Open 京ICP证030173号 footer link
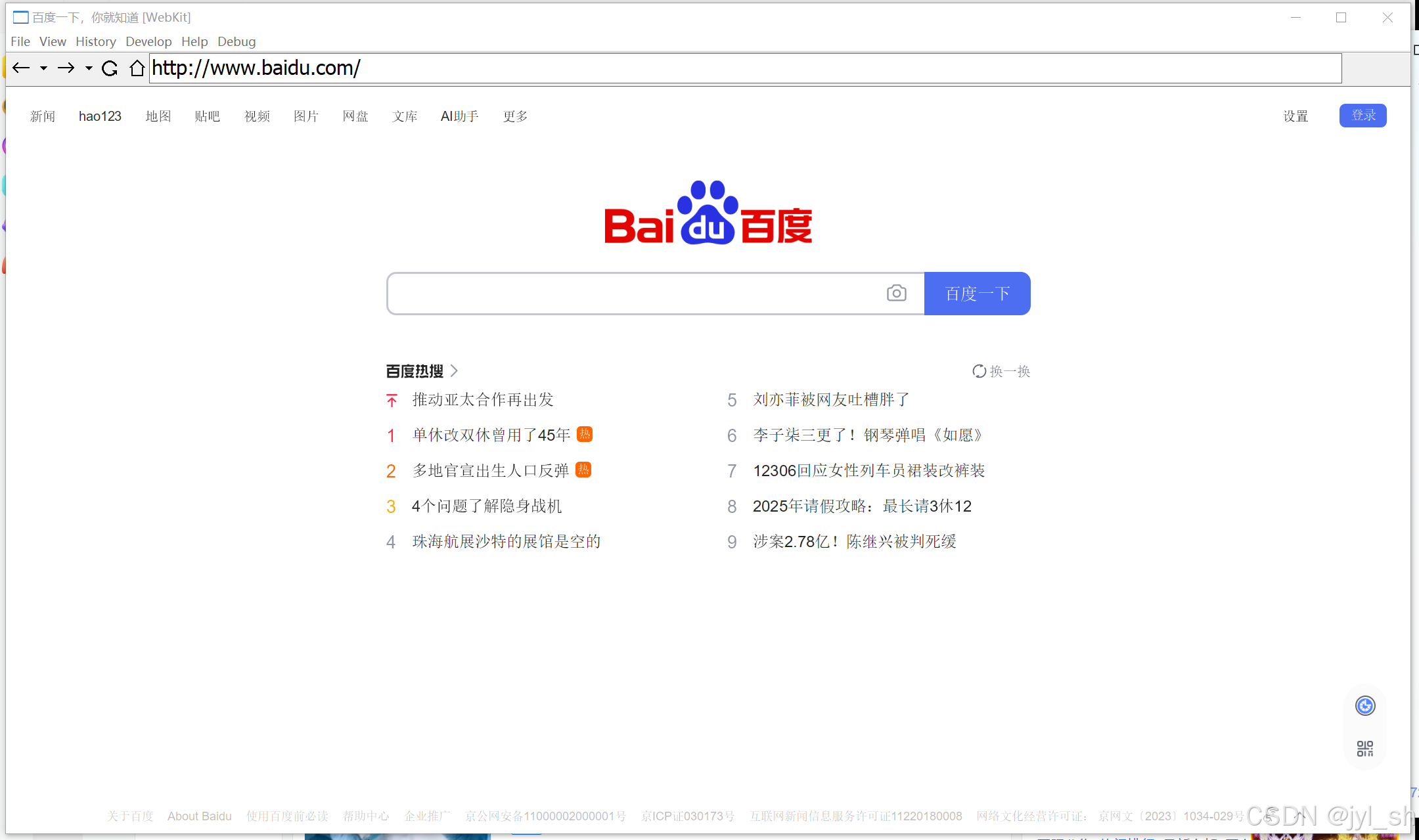Screen dimensions: 1419x840 pyautogui.click(x=688, y=816)
